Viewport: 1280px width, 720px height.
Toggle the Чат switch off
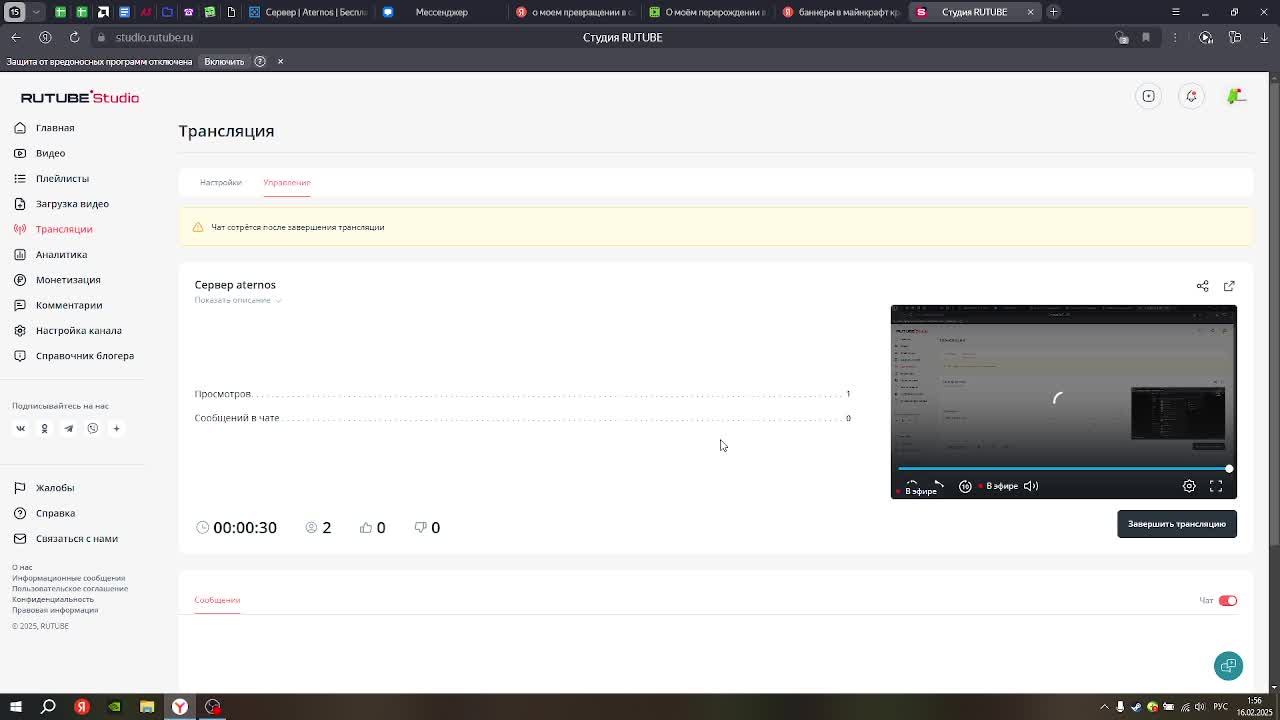click(x=1228, y=601)
